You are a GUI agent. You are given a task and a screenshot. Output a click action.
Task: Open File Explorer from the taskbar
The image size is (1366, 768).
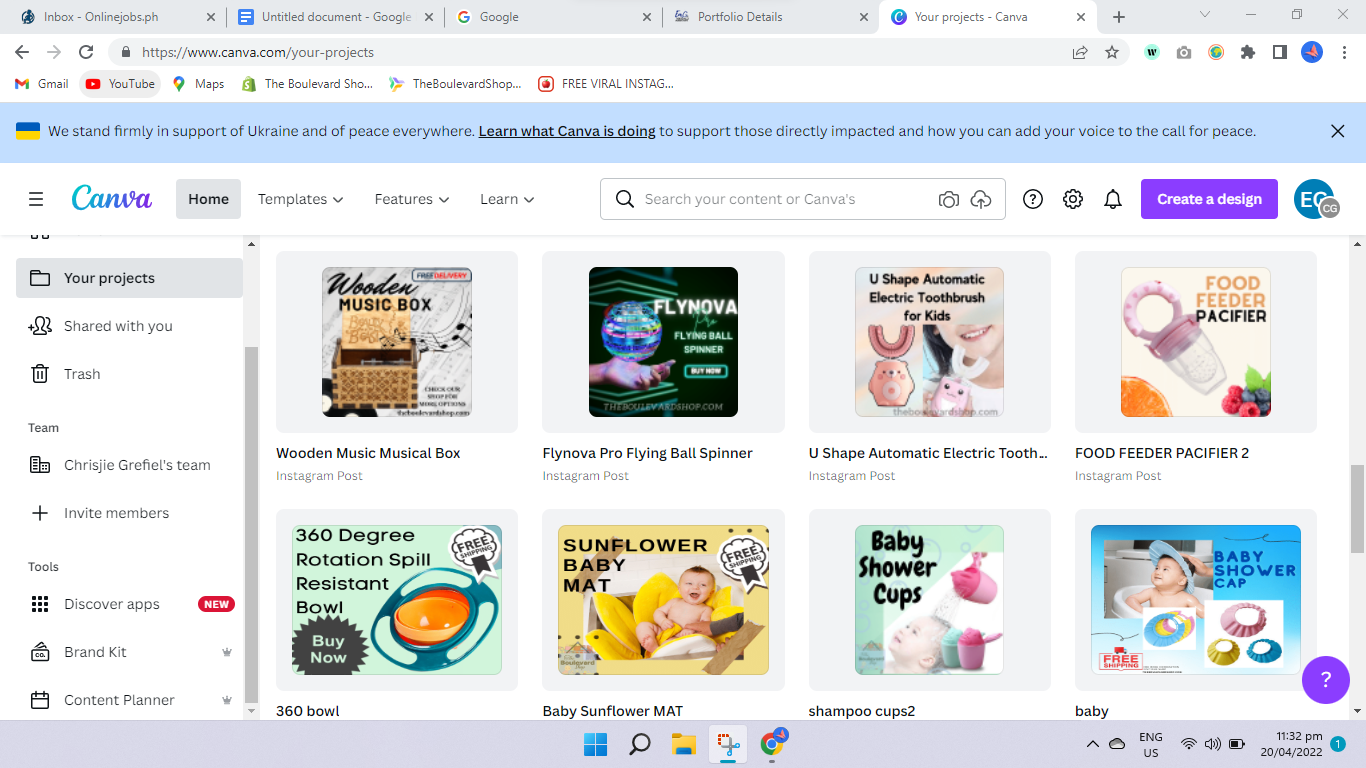(x=683, y=744)
